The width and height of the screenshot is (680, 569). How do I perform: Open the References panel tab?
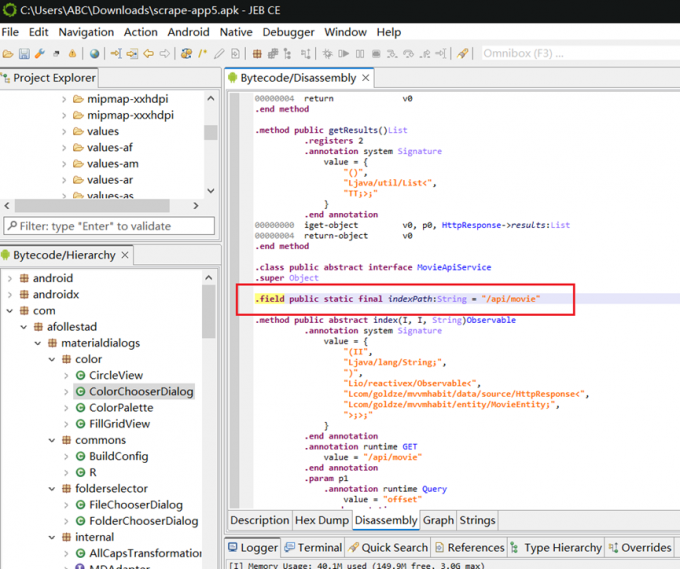[470, 548]
